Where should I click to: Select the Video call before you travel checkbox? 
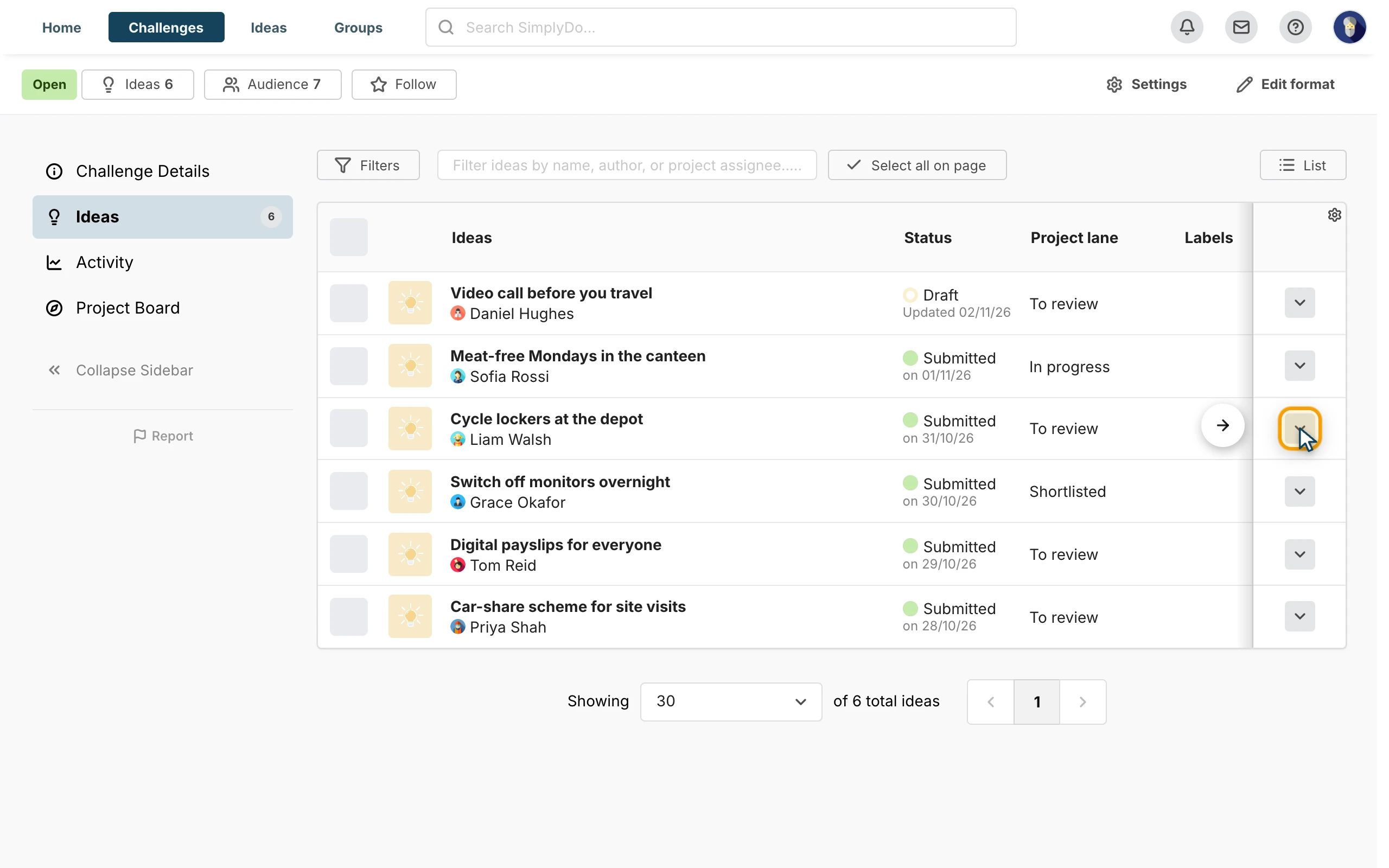click(348, 303)
